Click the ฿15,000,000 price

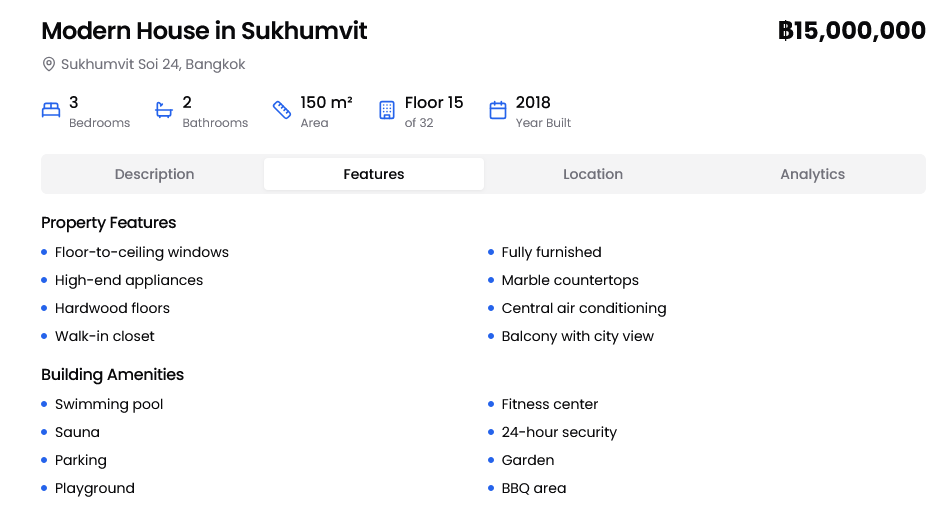point(851,31)
